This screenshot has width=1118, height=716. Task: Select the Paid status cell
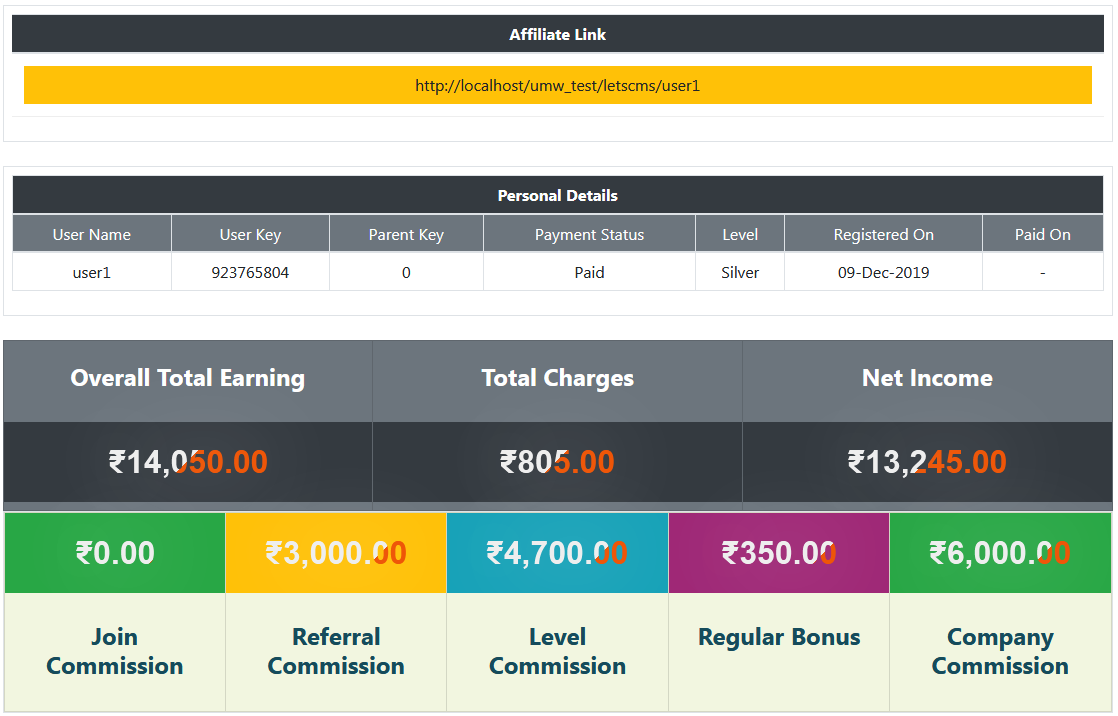pyautogui.click(x=589, y=272)
